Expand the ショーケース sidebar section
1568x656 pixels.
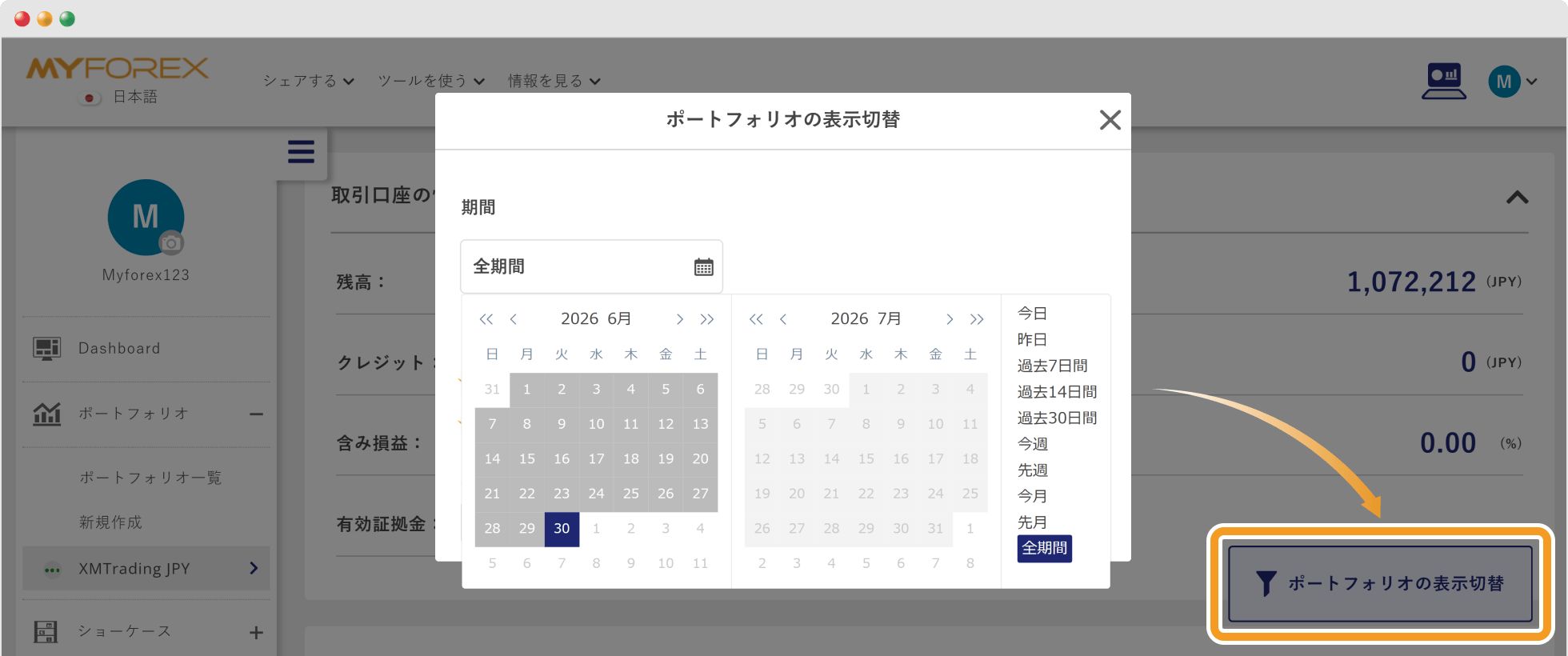[256, 633]
